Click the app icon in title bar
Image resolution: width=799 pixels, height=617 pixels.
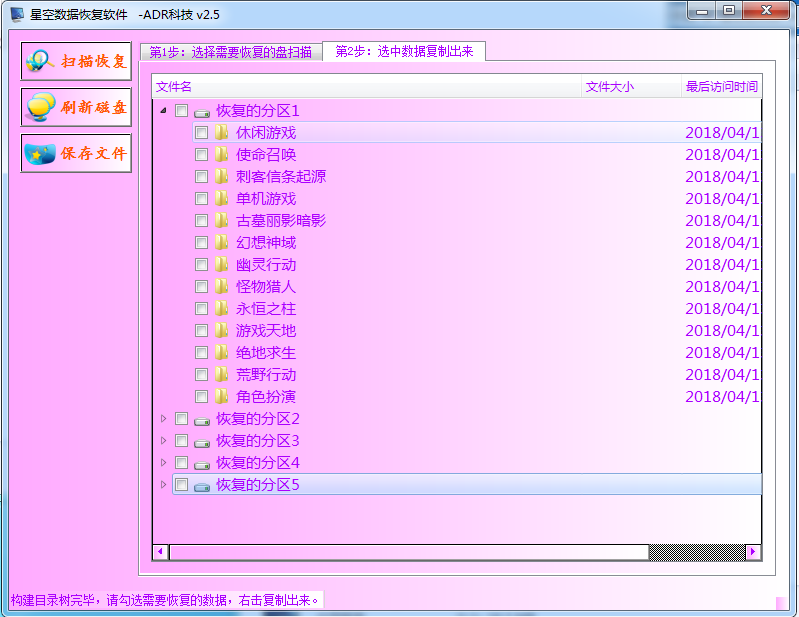17,14
